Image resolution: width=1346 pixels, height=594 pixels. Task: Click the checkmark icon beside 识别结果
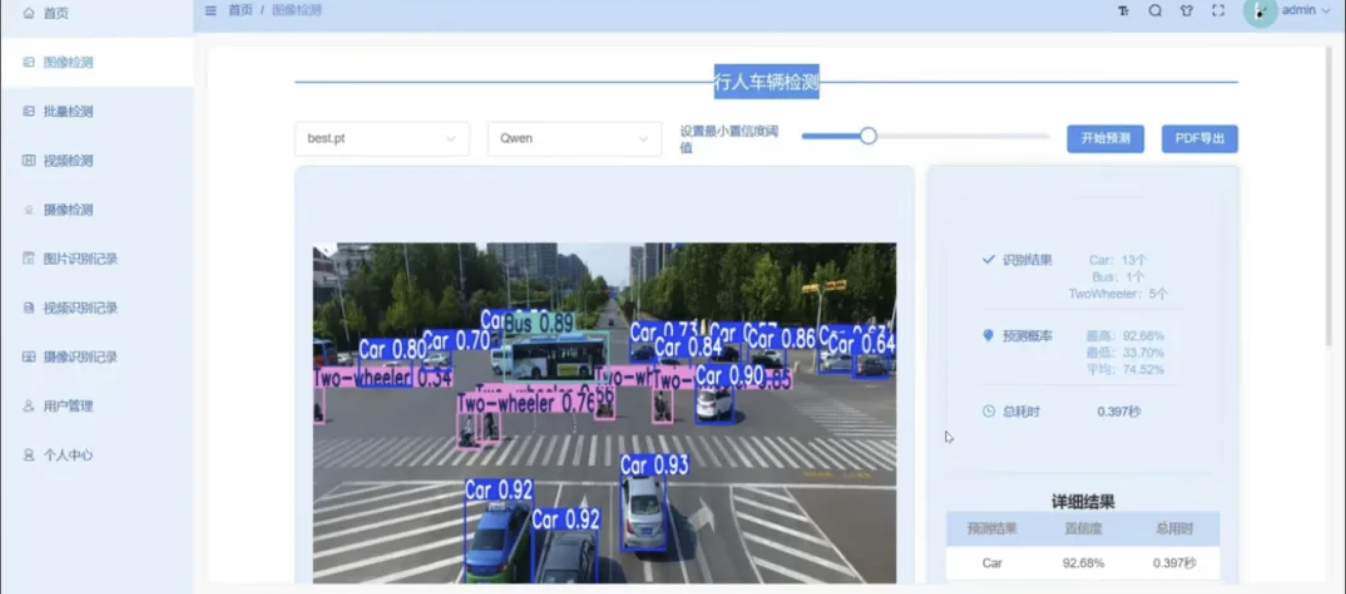[x=989, y=259]
